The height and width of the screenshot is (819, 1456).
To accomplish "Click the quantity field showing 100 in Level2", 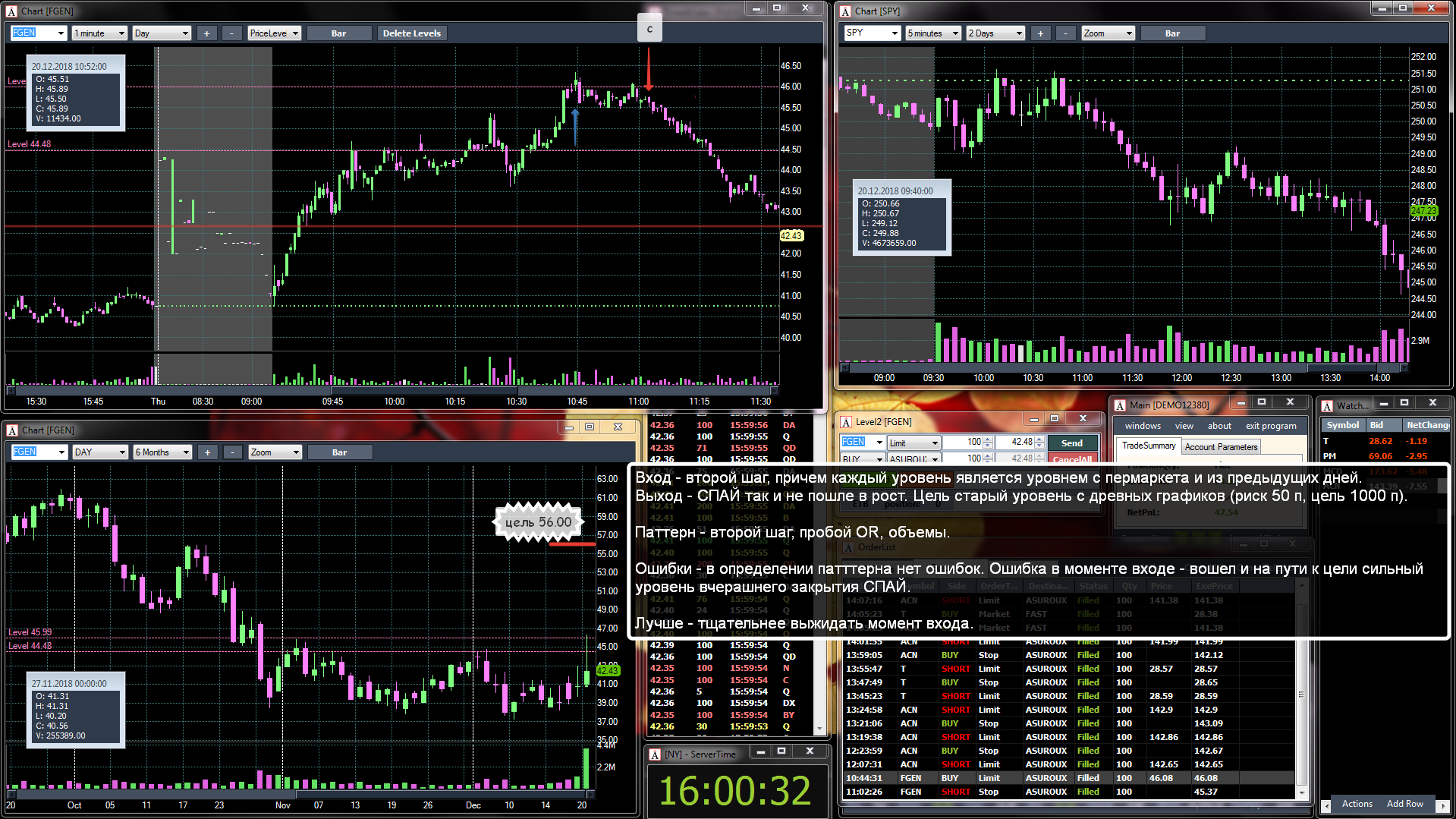I will tap(967, 442).
